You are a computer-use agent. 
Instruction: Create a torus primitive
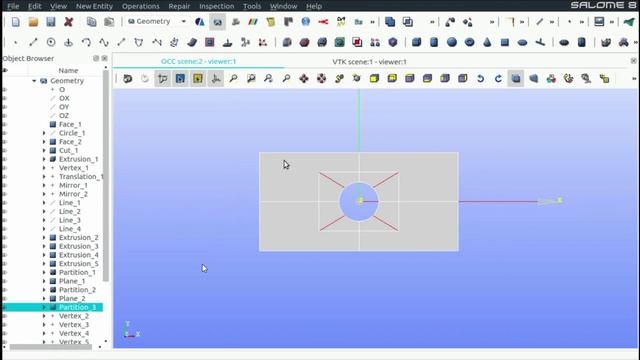pos(469,42)
